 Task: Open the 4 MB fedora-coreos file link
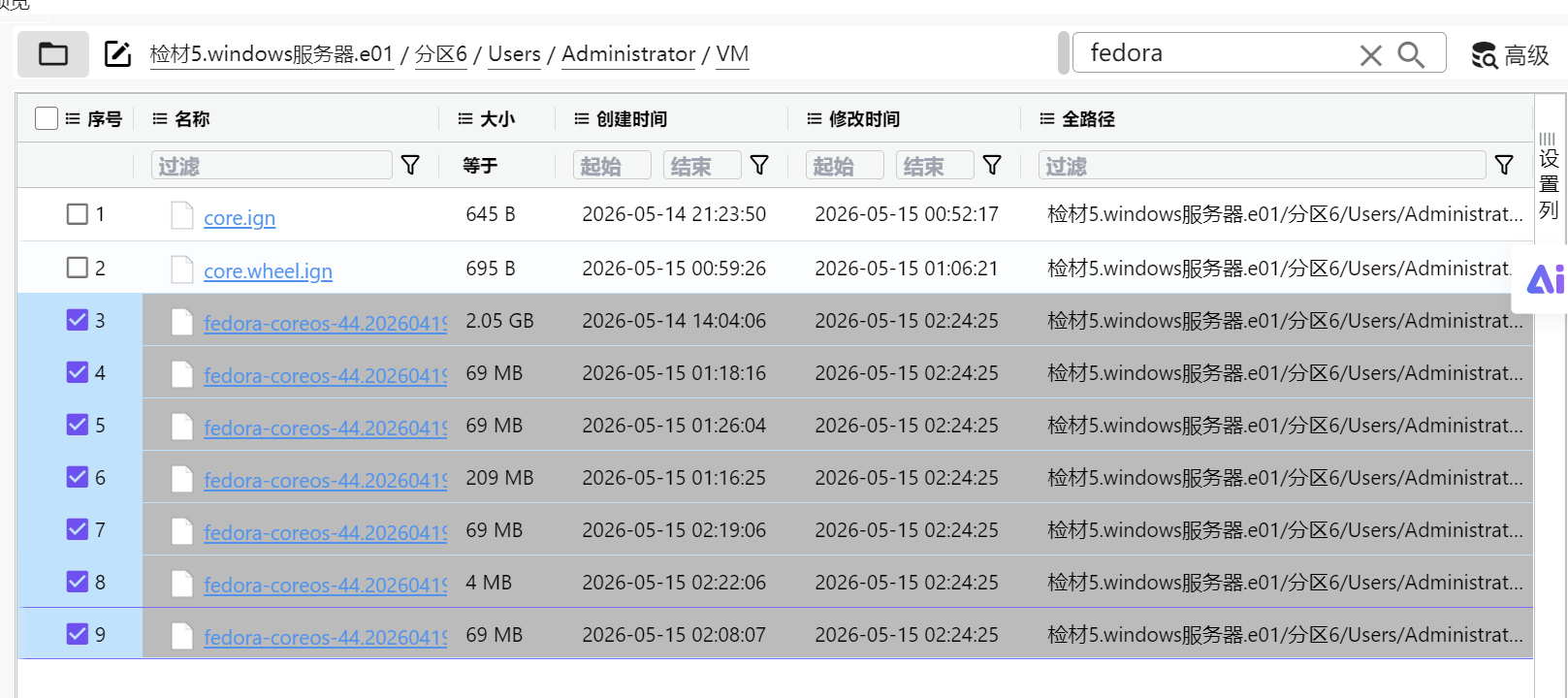[325, 585]
